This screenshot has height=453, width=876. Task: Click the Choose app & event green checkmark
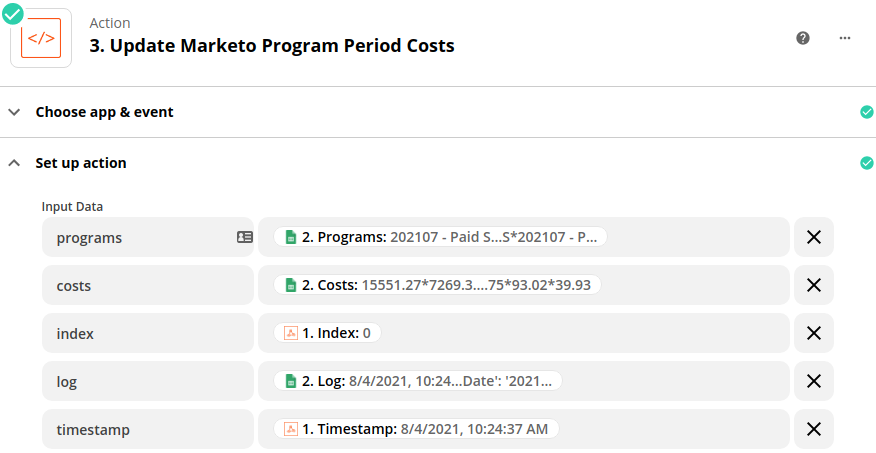867,112
